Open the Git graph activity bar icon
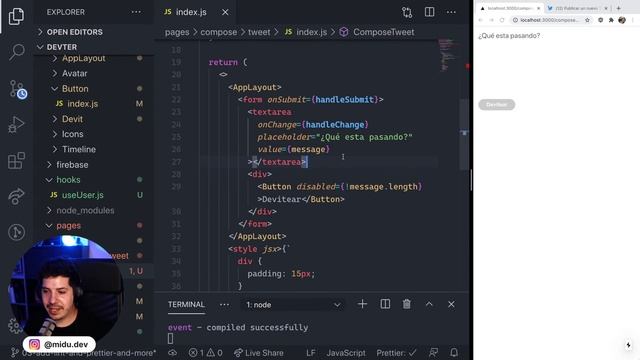This screenshot has height=360, width=640. click(16, 232)
